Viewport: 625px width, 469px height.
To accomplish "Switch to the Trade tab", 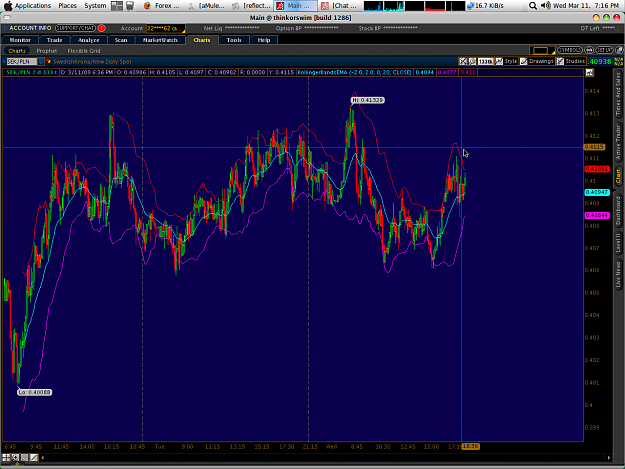I will tap(55, 40).
